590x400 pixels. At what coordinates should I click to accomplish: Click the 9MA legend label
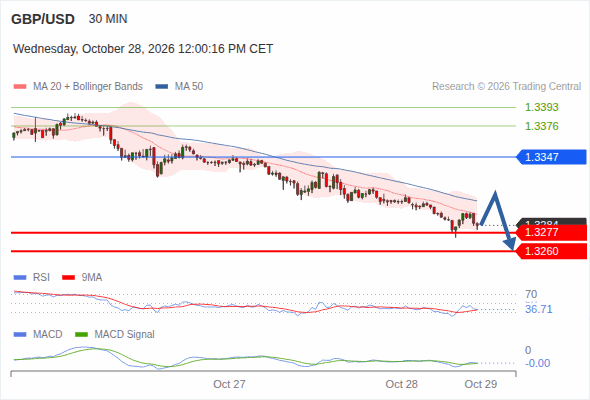coord(92,278)
